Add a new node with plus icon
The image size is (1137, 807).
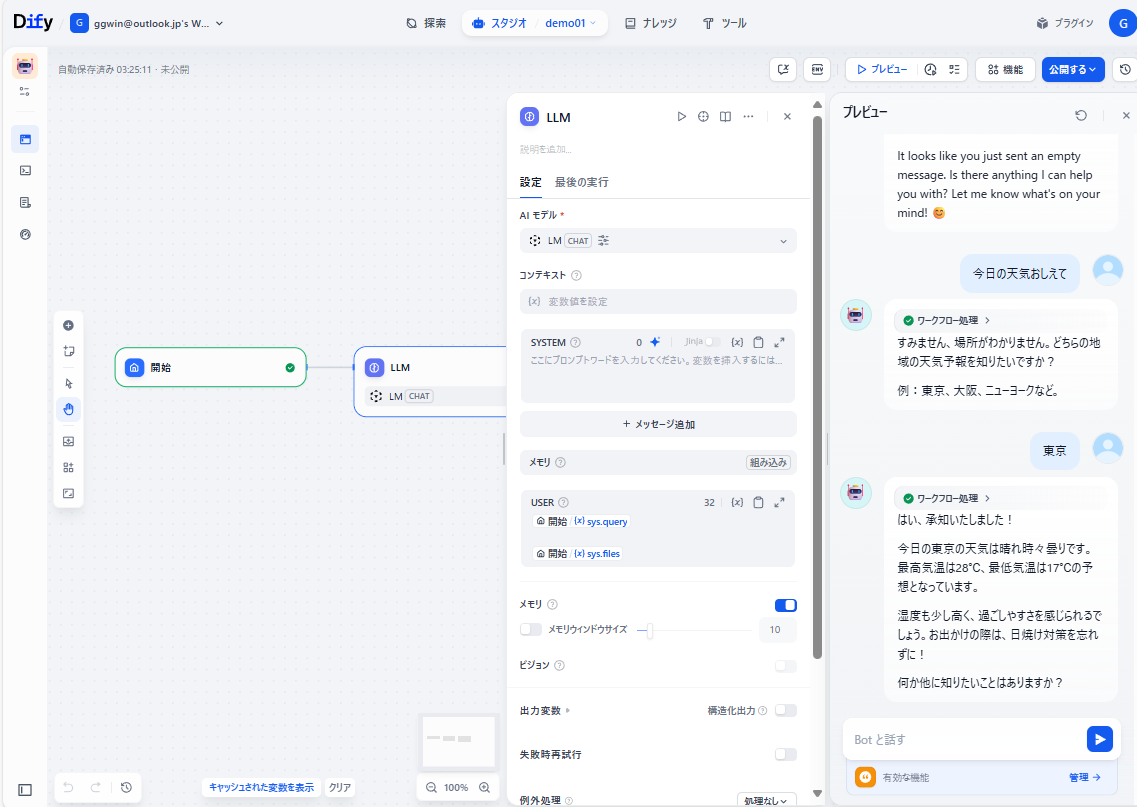click(68, 325)
